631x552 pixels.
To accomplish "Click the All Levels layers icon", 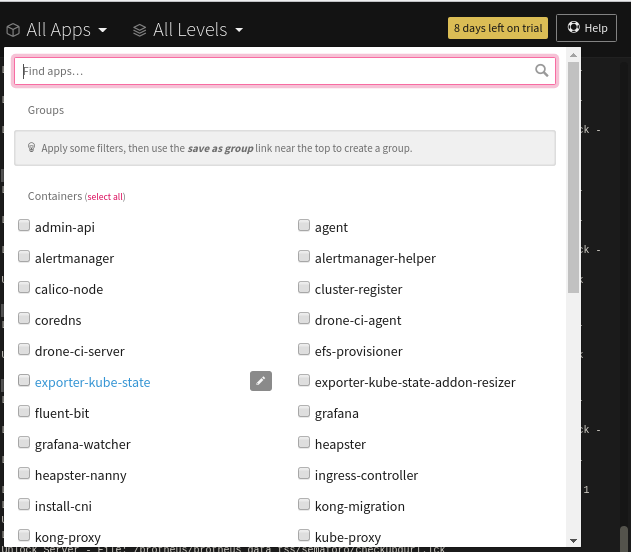I will (140, 30).
